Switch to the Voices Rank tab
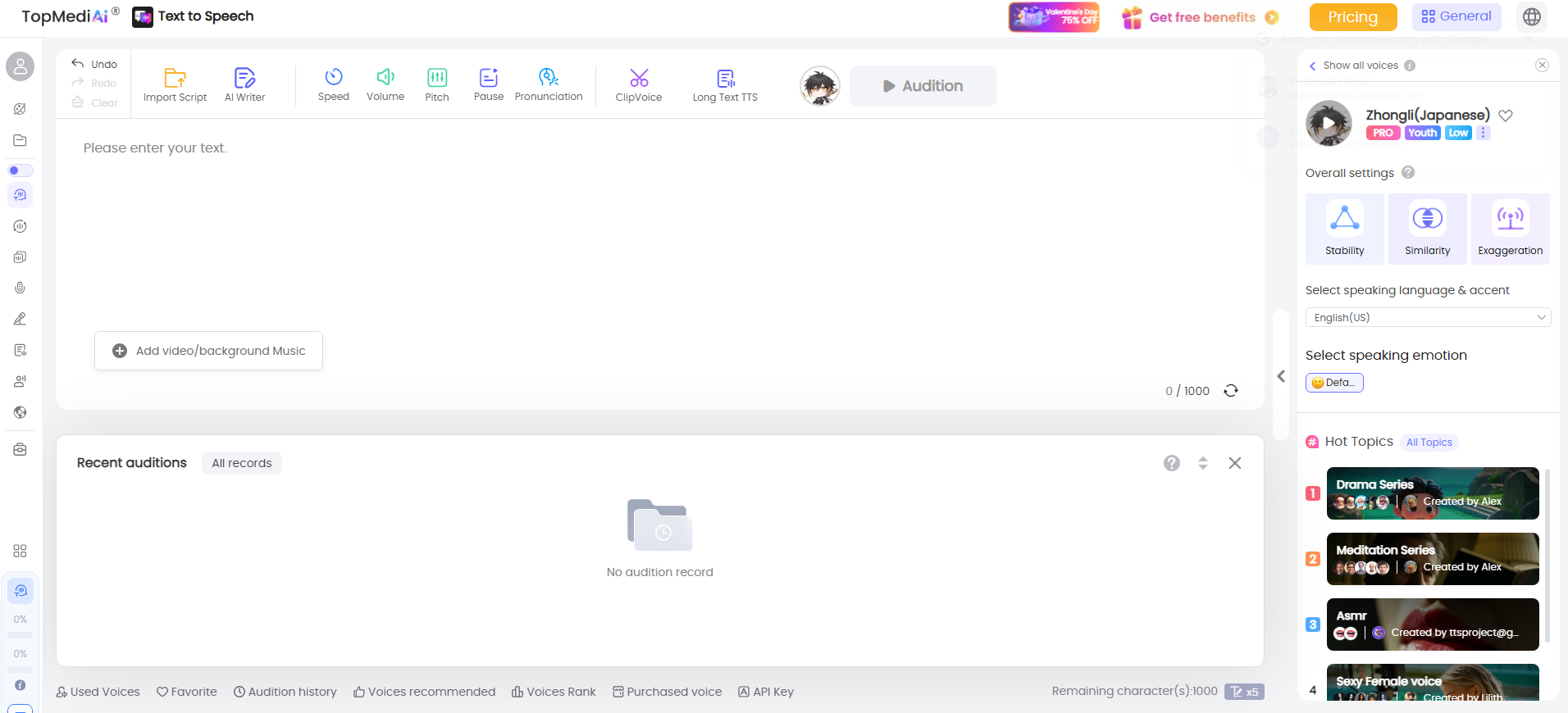The image size is (1568, 713). click(554, 692)
